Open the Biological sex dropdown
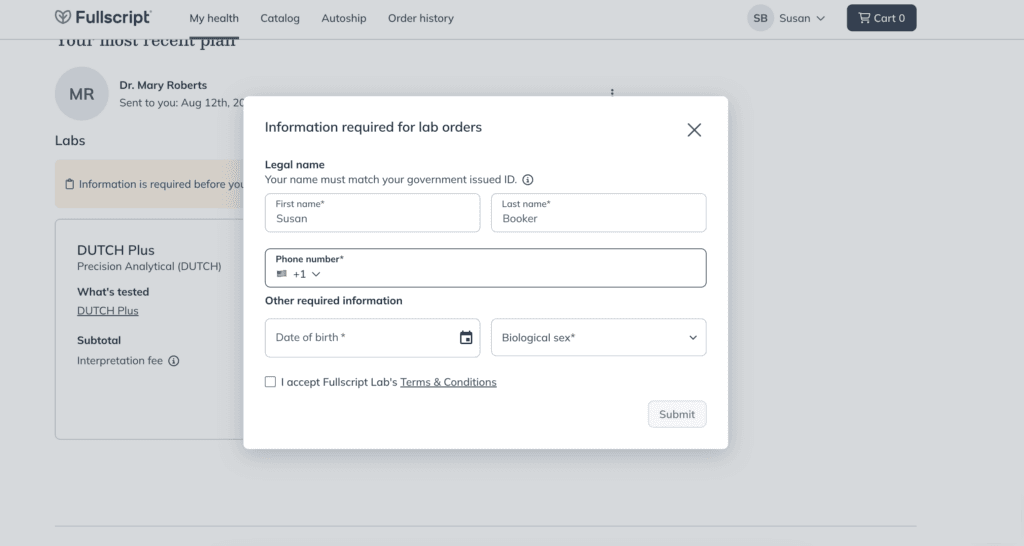1024x546 pixels. tap(598, 338)
